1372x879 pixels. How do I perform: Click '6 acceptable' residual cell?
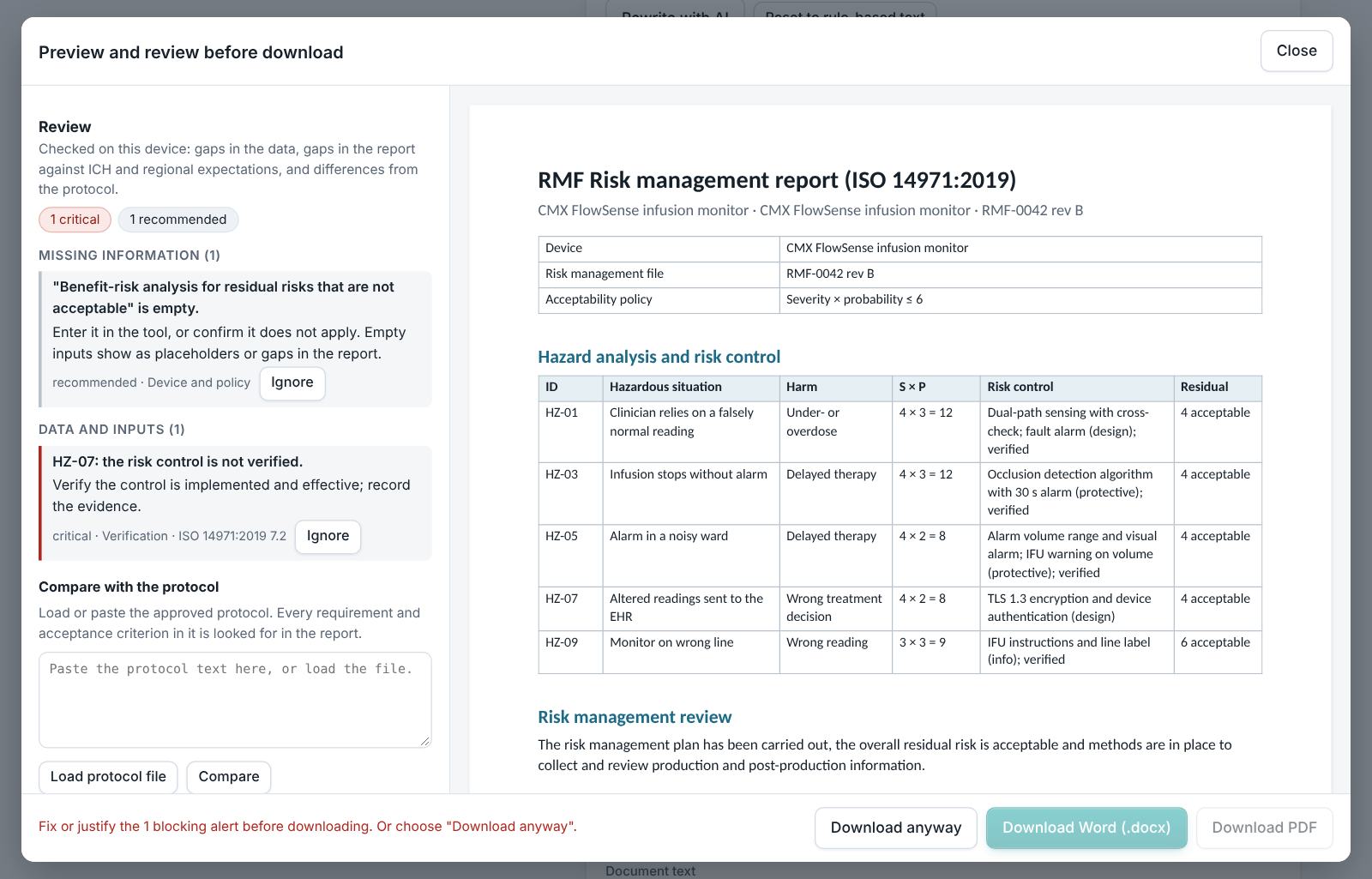(1218, 652)
